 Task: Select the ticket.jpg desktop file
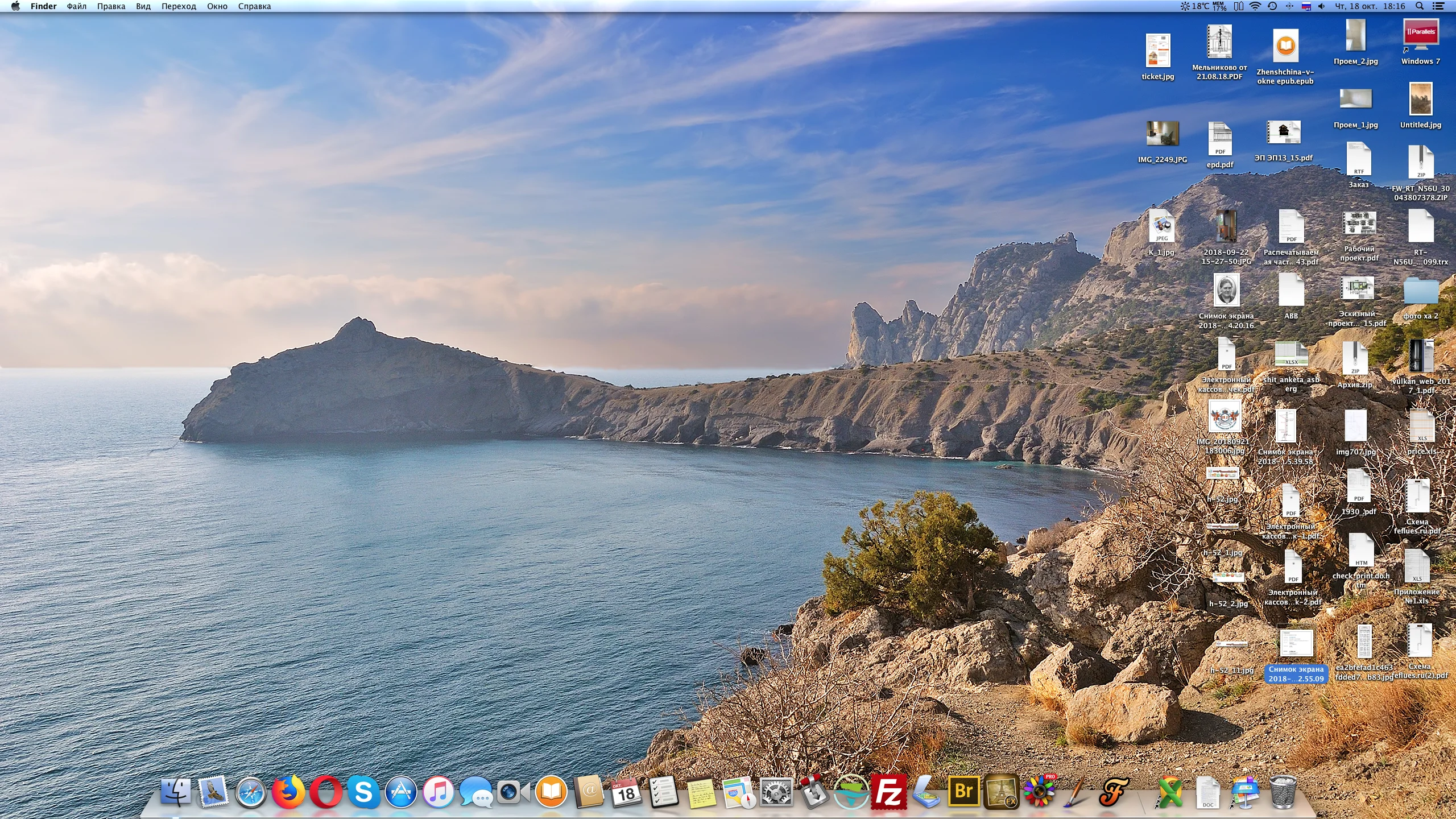coord(1157,51)
